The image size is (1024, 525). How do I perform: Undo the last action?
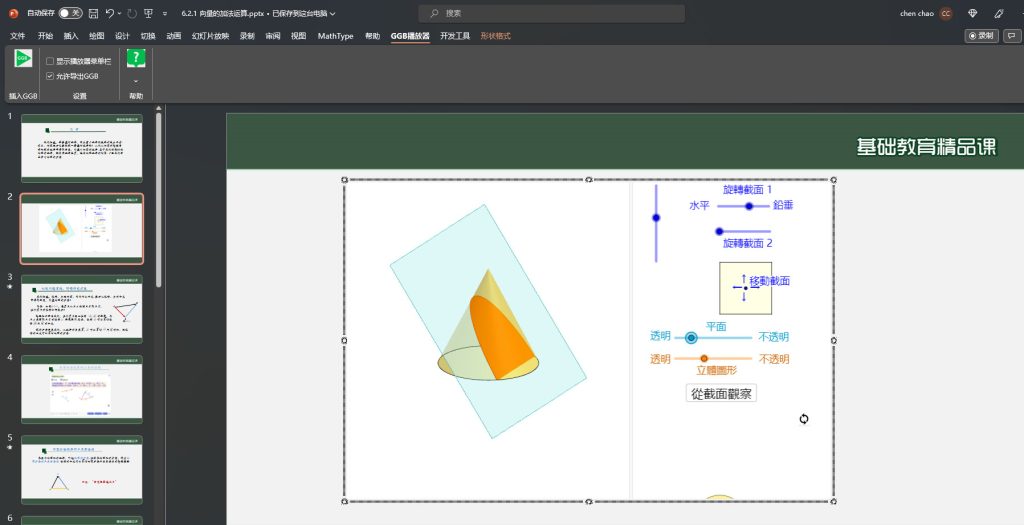point(110,13)
